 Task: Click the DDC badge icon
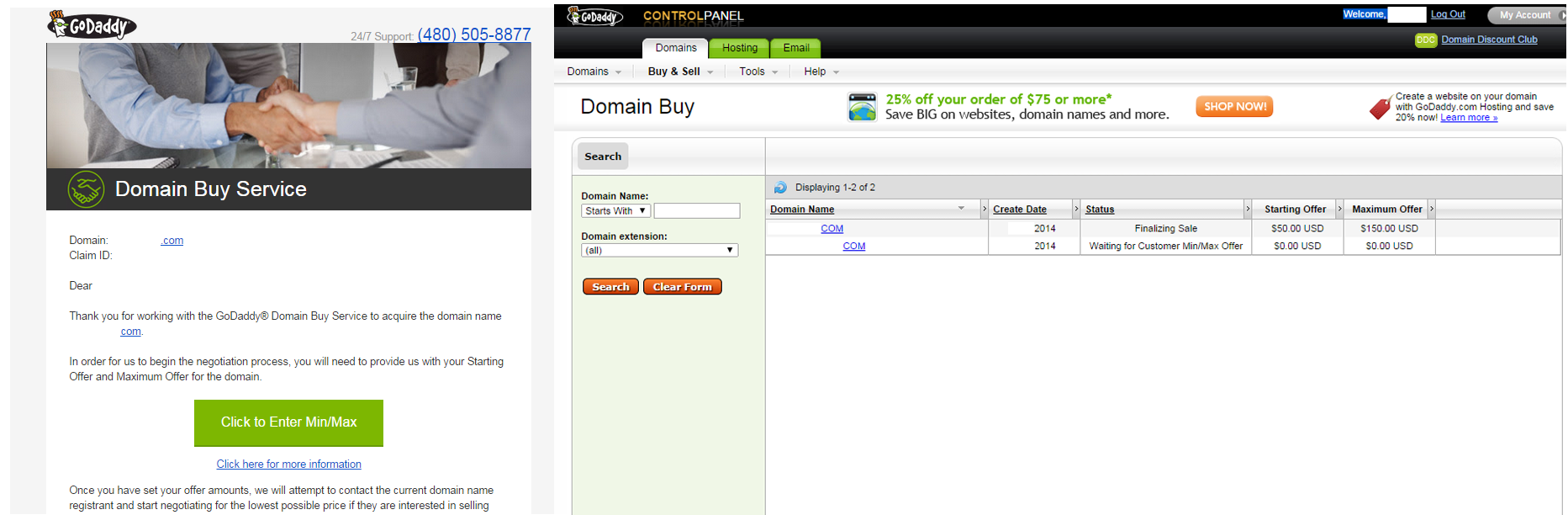(1426, 40)
